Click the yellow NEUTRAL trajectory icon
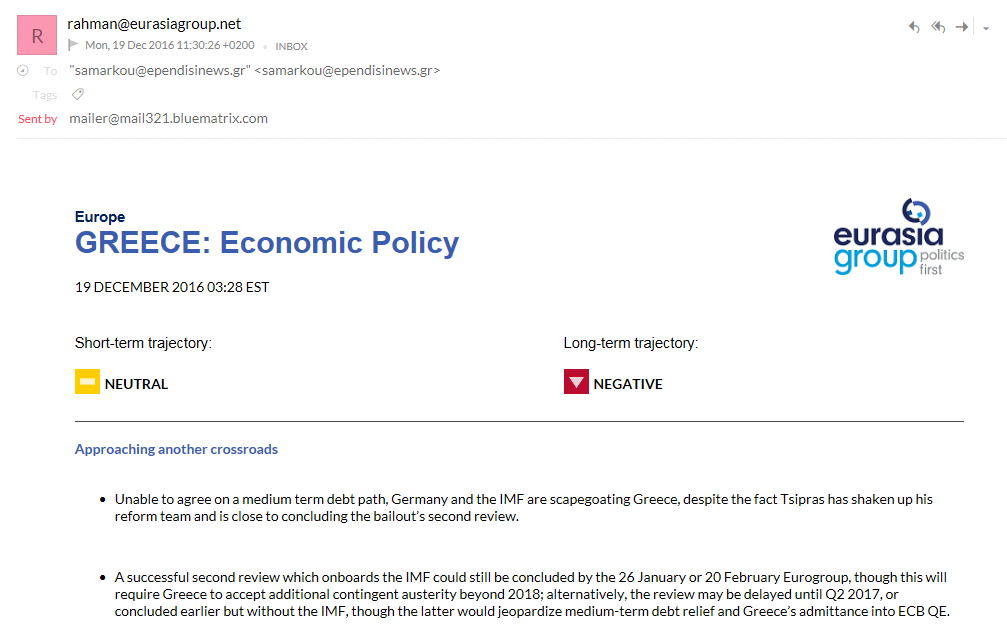1007x638 pixels. pos(87,382)
